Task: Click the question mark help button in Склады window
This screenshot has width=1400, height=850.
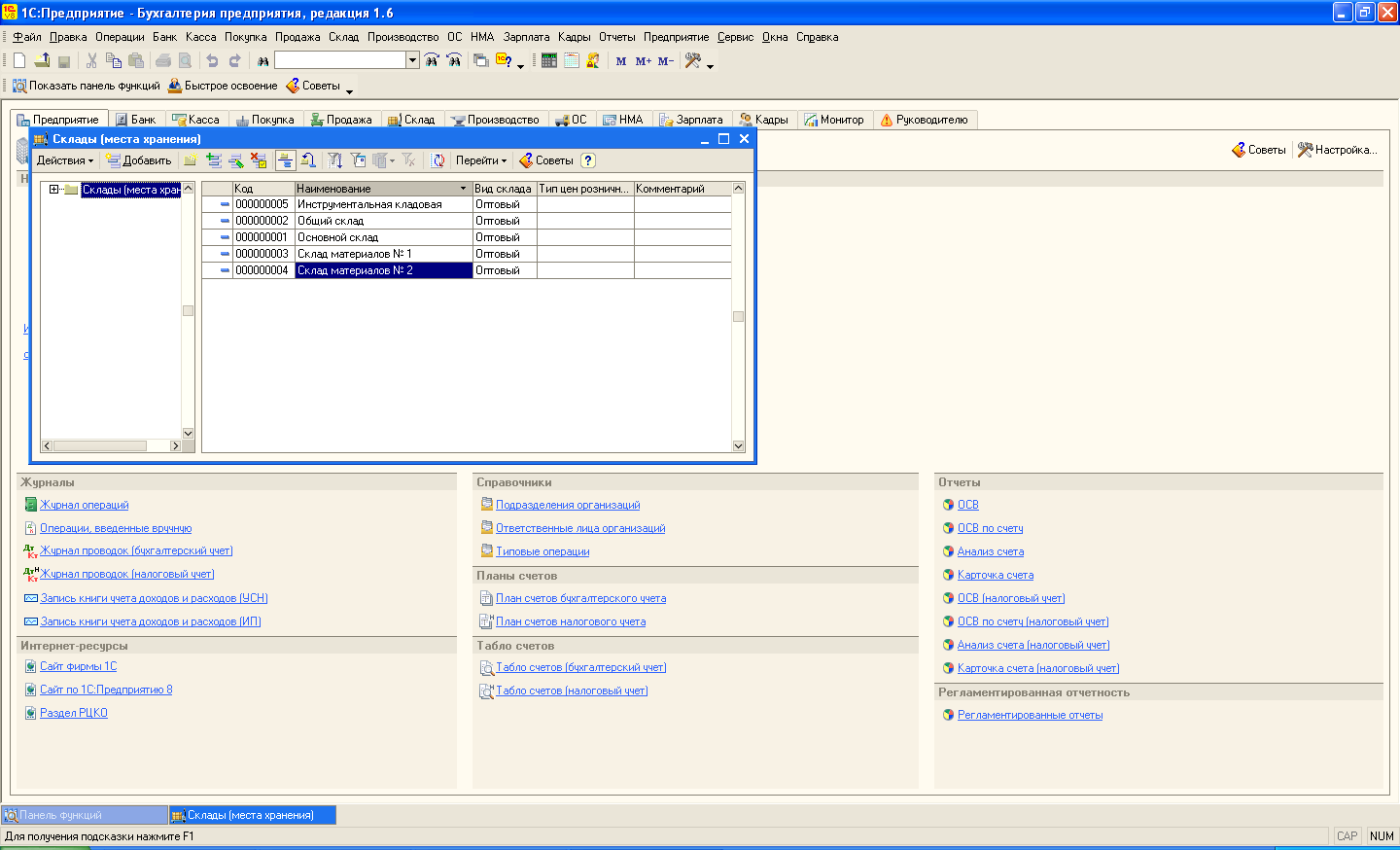Action: (588, 160)
